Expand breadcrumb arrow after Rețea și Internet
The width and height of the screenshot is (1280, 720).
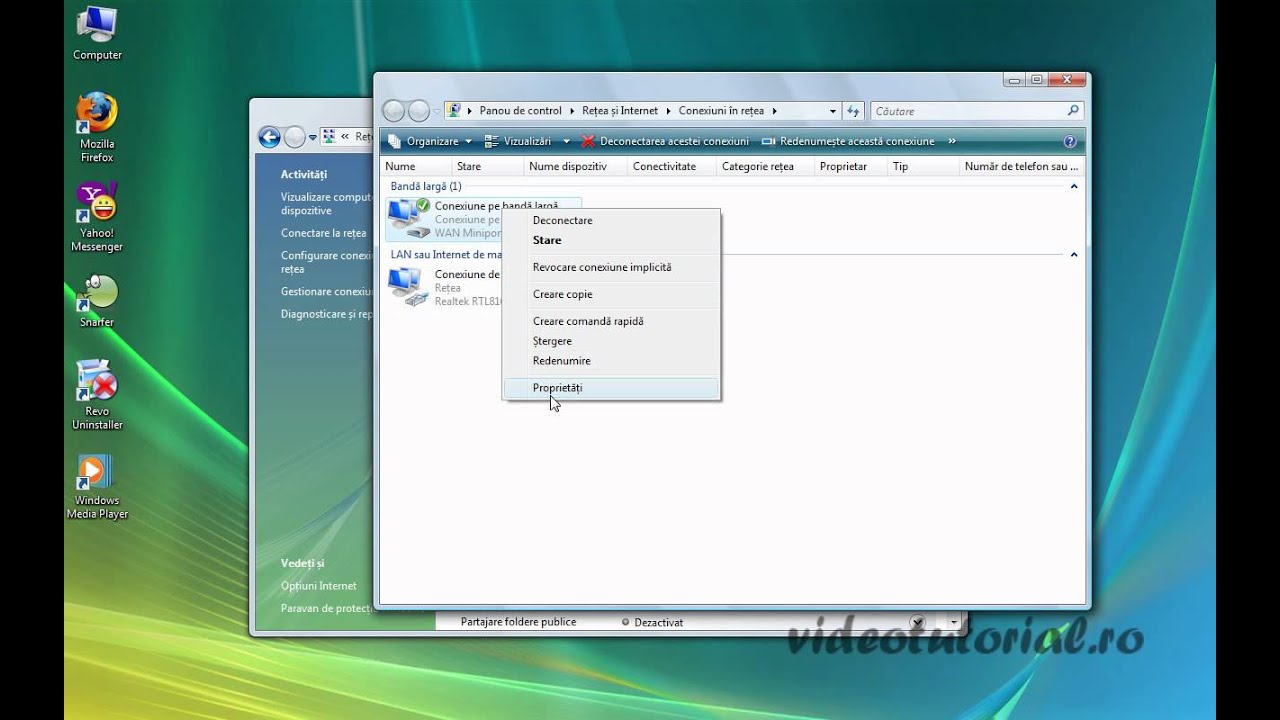click(668, 111)
